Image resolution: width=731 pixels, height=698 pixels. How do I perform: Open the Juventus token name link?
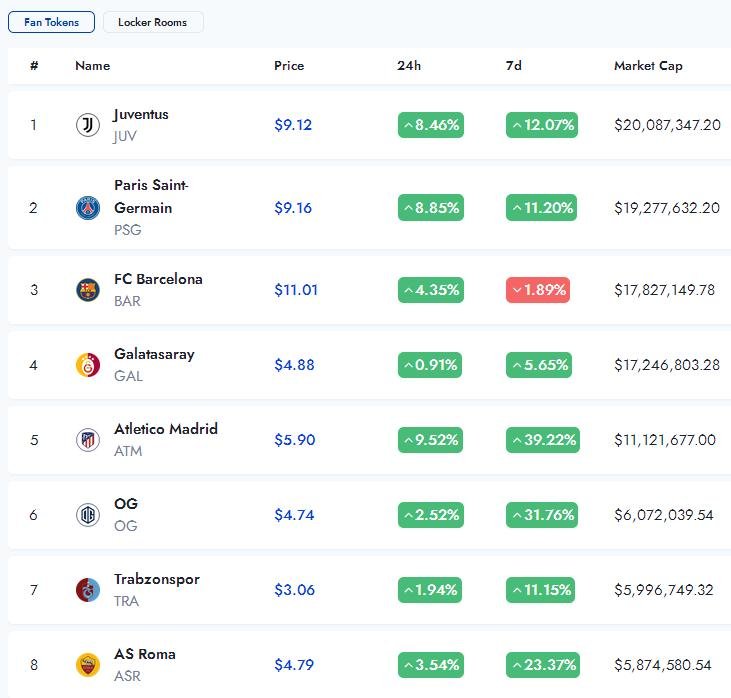click(x=141, y=114)
